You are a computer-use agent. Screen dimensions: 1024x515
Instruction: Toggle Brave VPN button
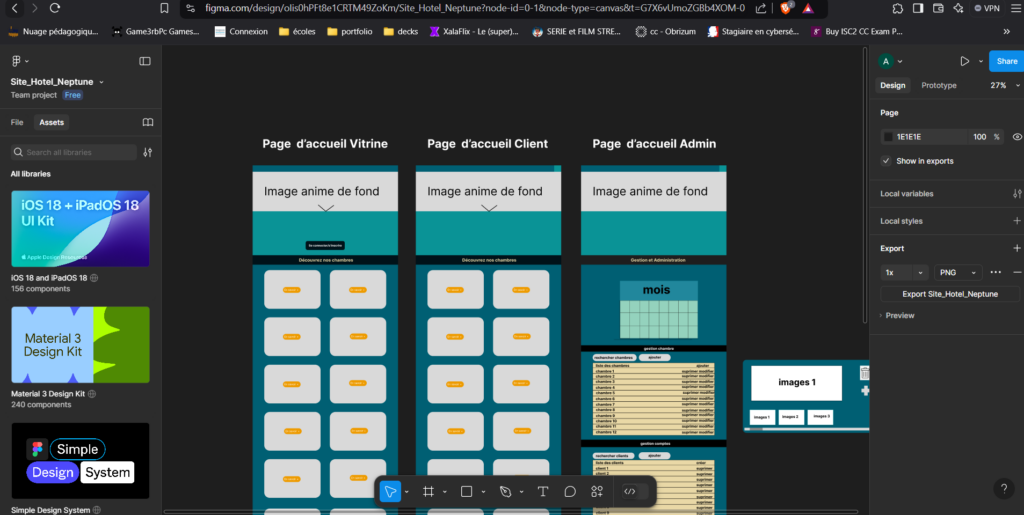tap(986, 8)
